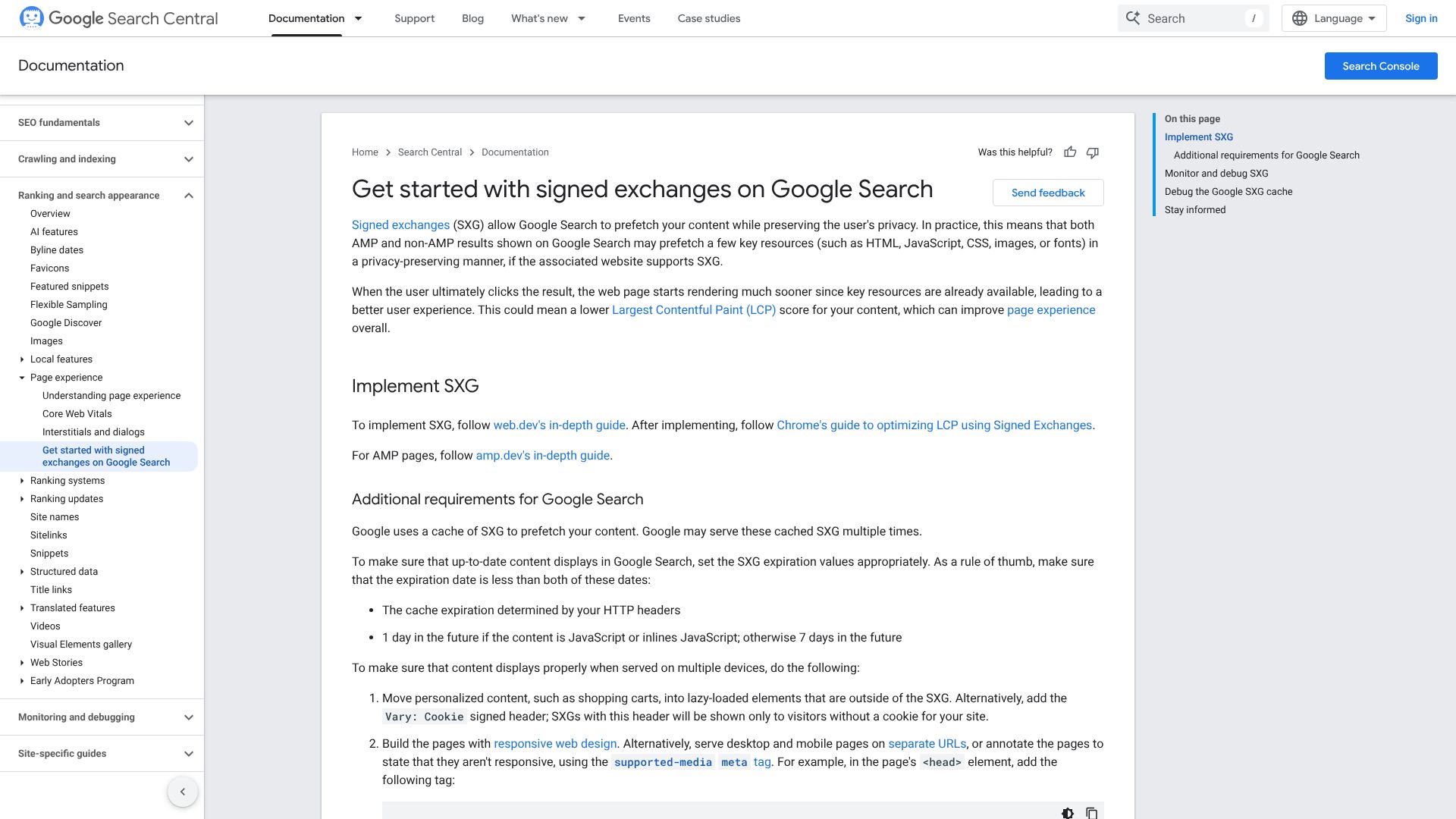1456x819 pixels.
Task: Open Visual Elements gallery in sidebar
Action: tap(81, 645)
